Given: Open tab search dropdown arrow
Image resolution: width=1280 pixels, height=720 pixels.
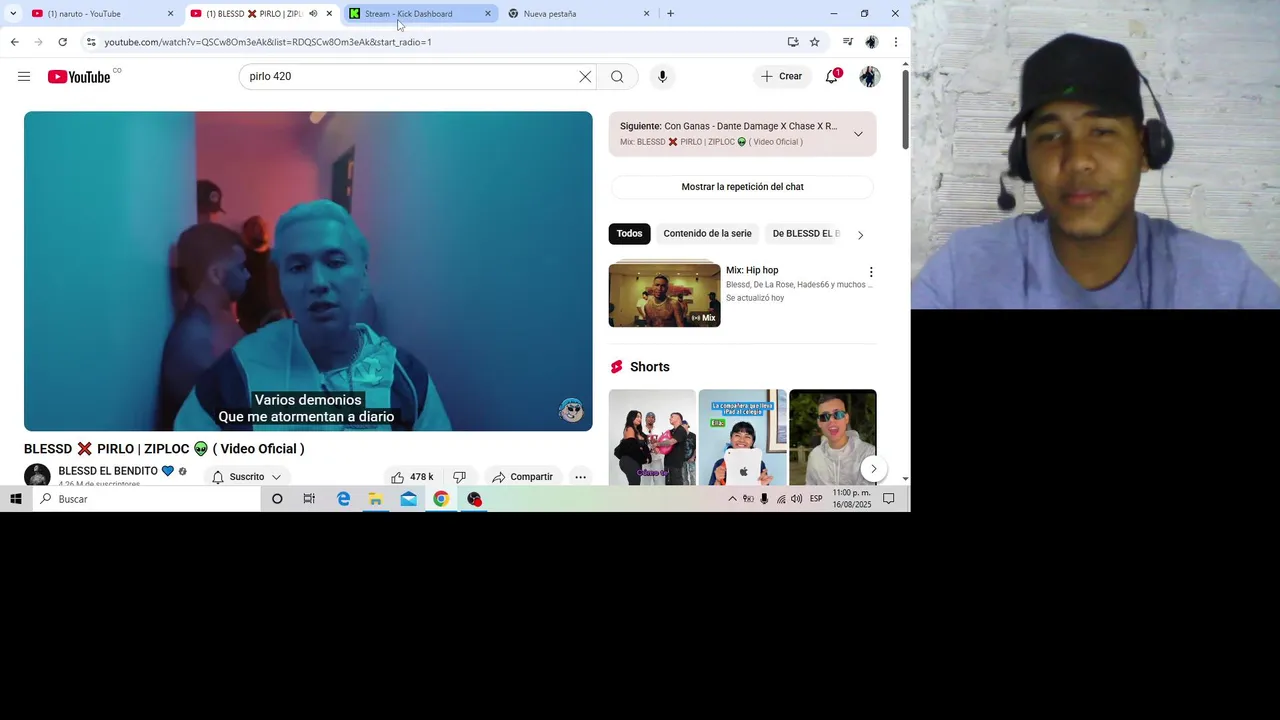Looking at the screenshot, I should (x=13, y=14).
